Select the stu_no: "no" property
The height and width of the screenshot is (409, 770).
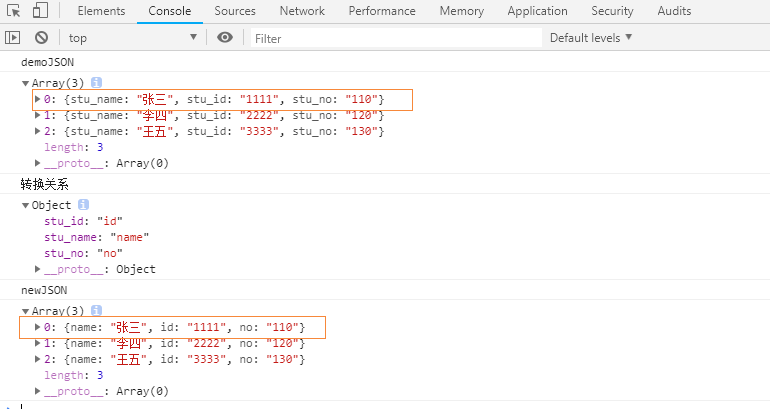coord(83,253)
